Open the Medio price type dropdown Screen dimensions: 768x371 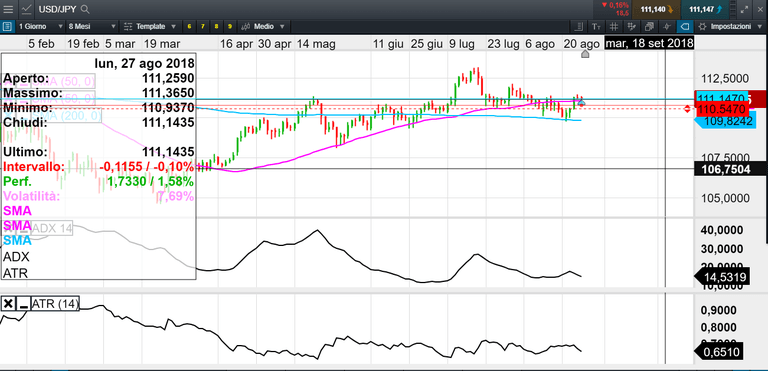264,26
